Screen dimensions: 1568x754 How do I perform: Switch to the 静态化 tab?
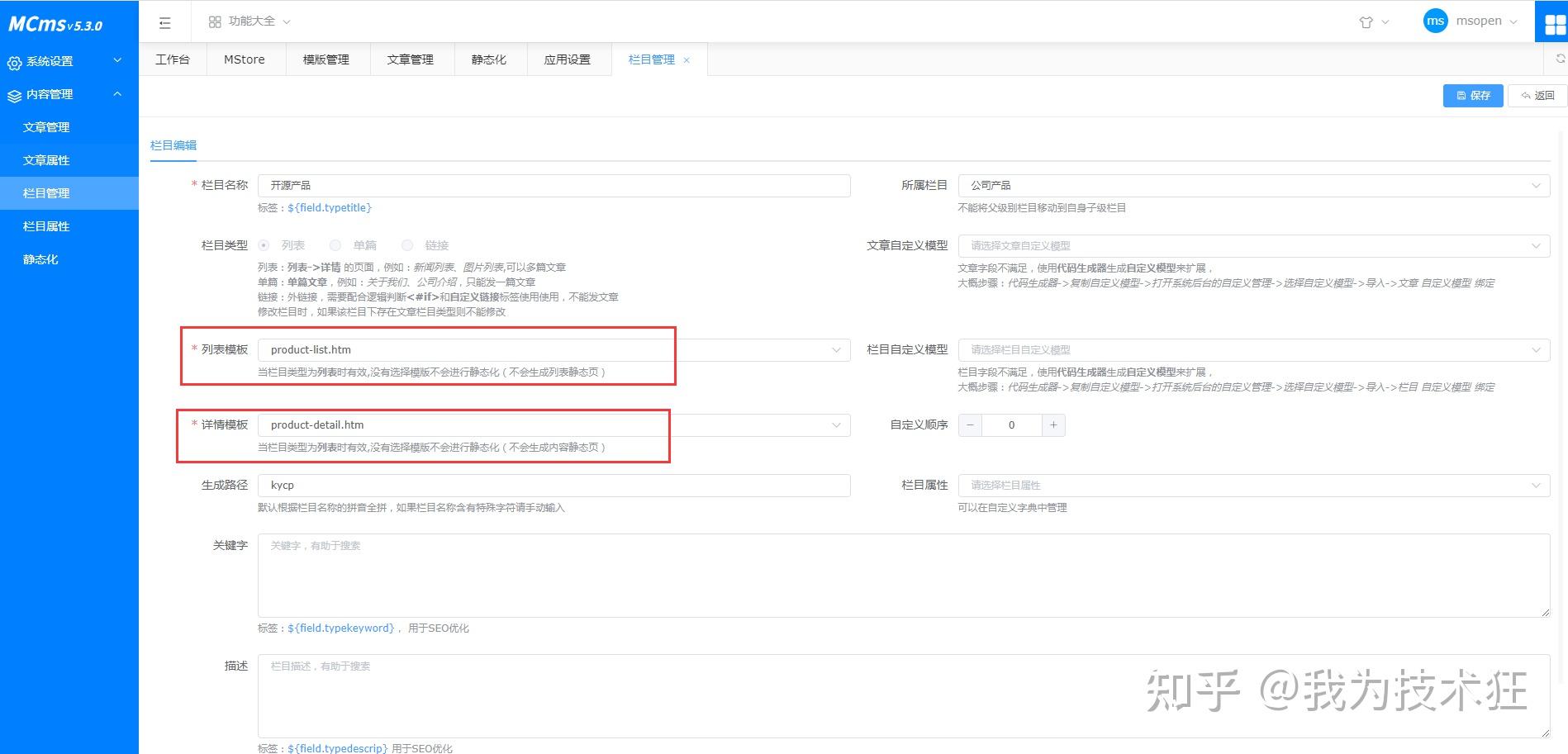click(489, 59)
